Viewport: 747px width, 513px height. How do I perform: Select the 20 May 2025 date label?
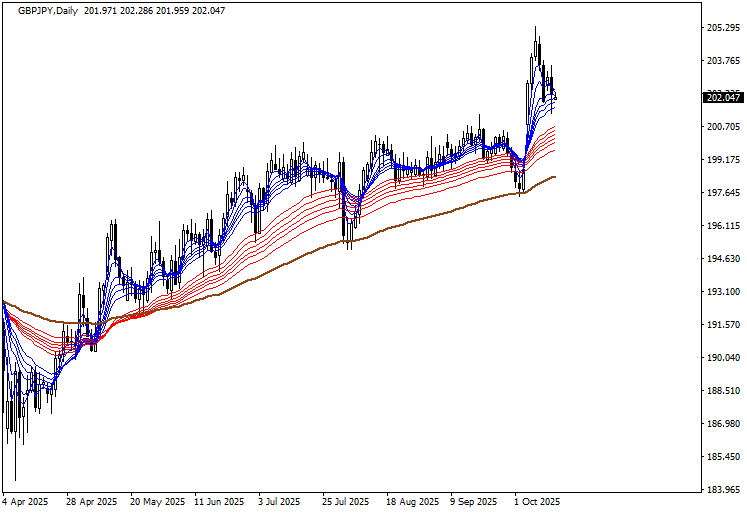[155, 502]
